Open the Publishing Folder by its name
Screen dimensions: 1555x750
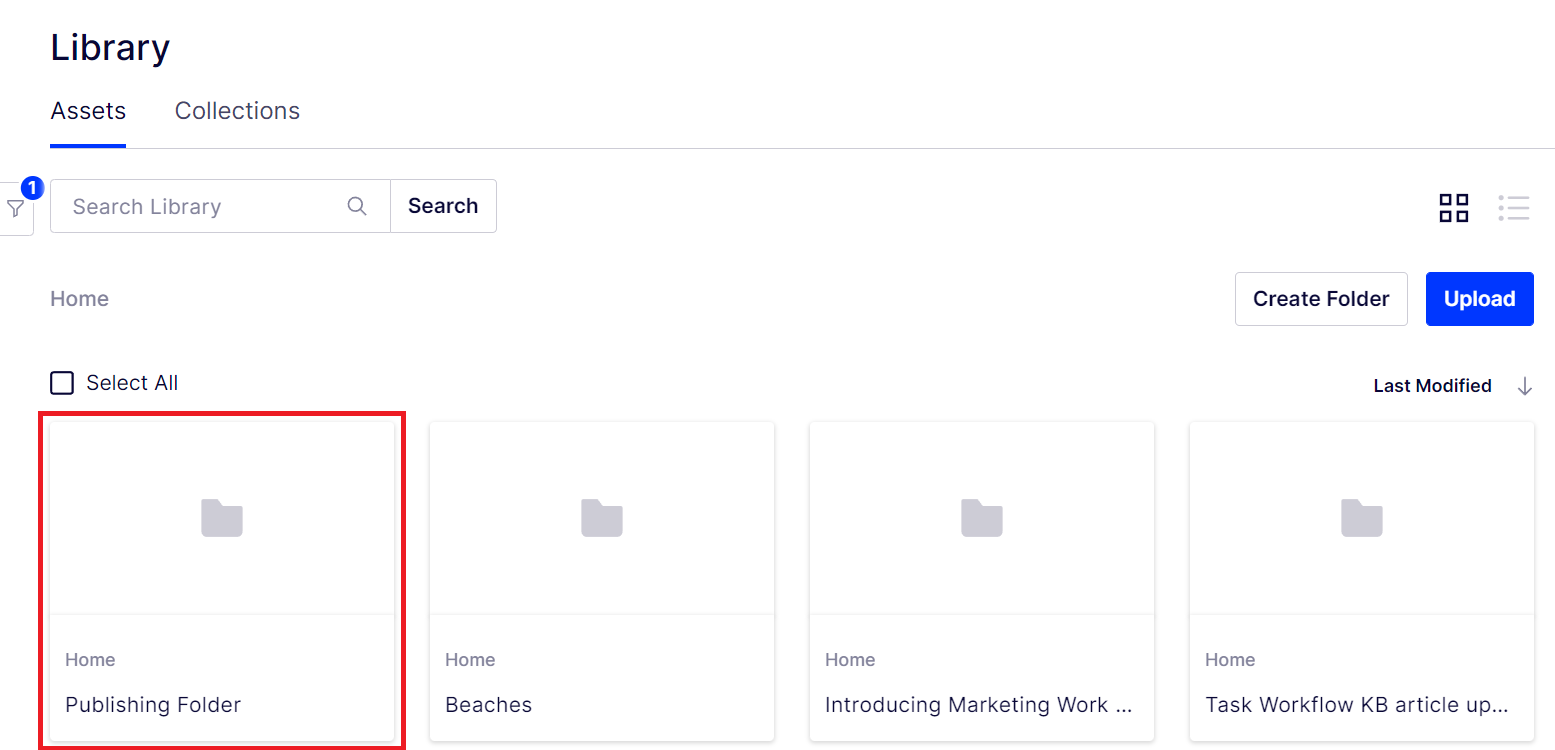point(153,705)
